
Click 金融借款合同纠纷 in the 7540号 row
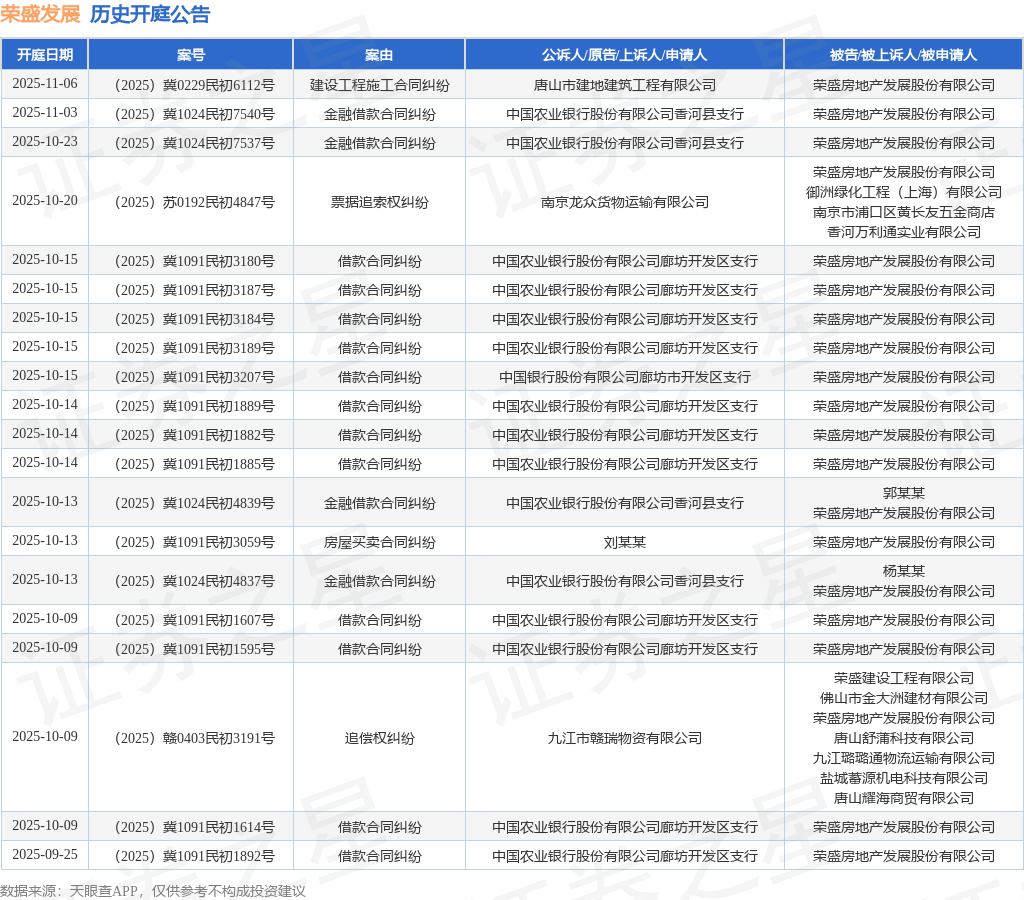click(379, 114)
